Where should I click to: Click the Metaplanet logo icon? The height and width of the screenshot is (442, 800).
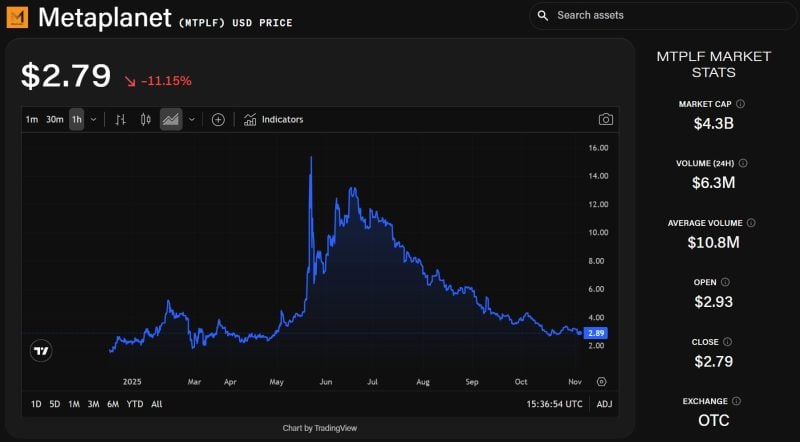pos(17,16)
